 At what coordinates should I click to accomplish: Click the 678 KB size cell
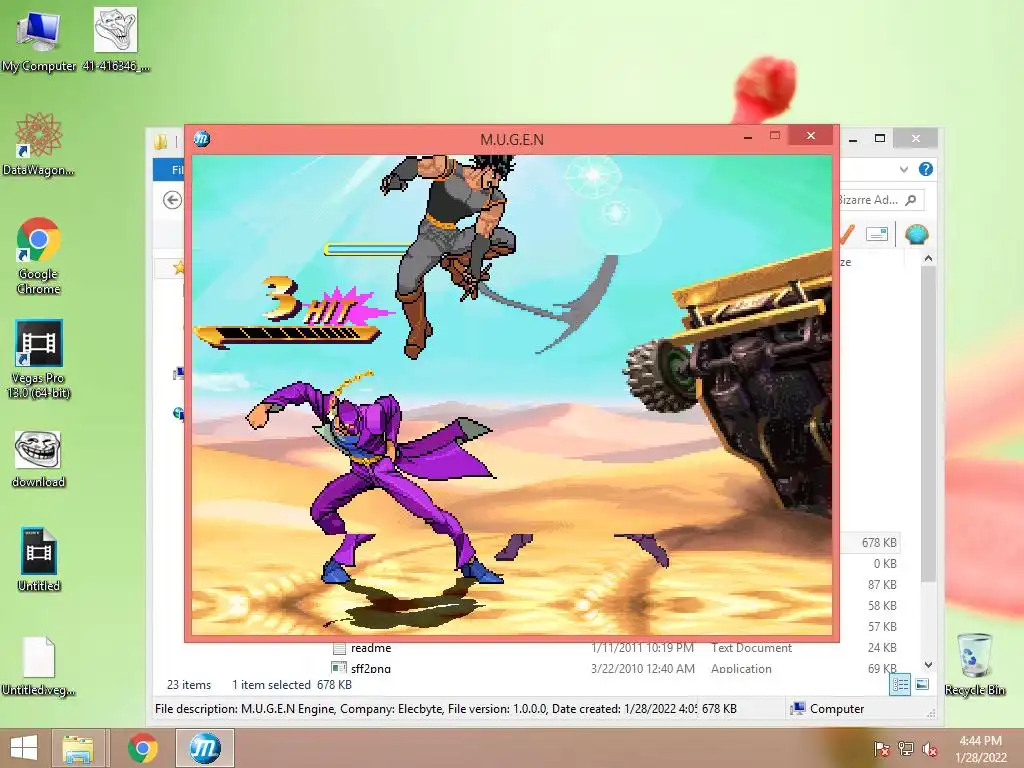[x=878, y=543]
